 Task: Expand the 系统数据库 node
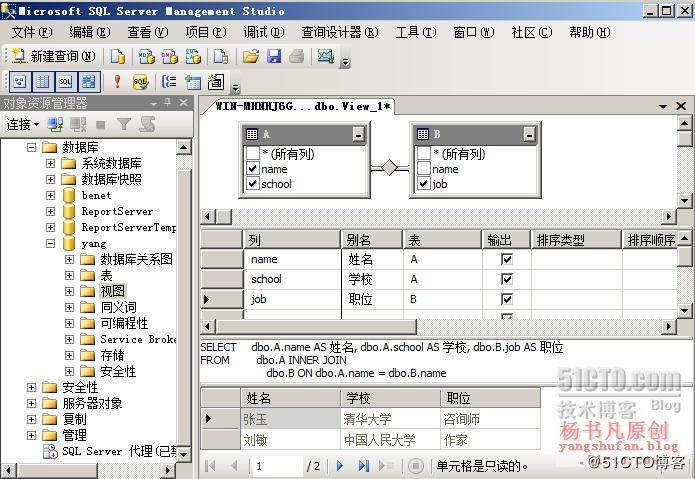[51, 164]
